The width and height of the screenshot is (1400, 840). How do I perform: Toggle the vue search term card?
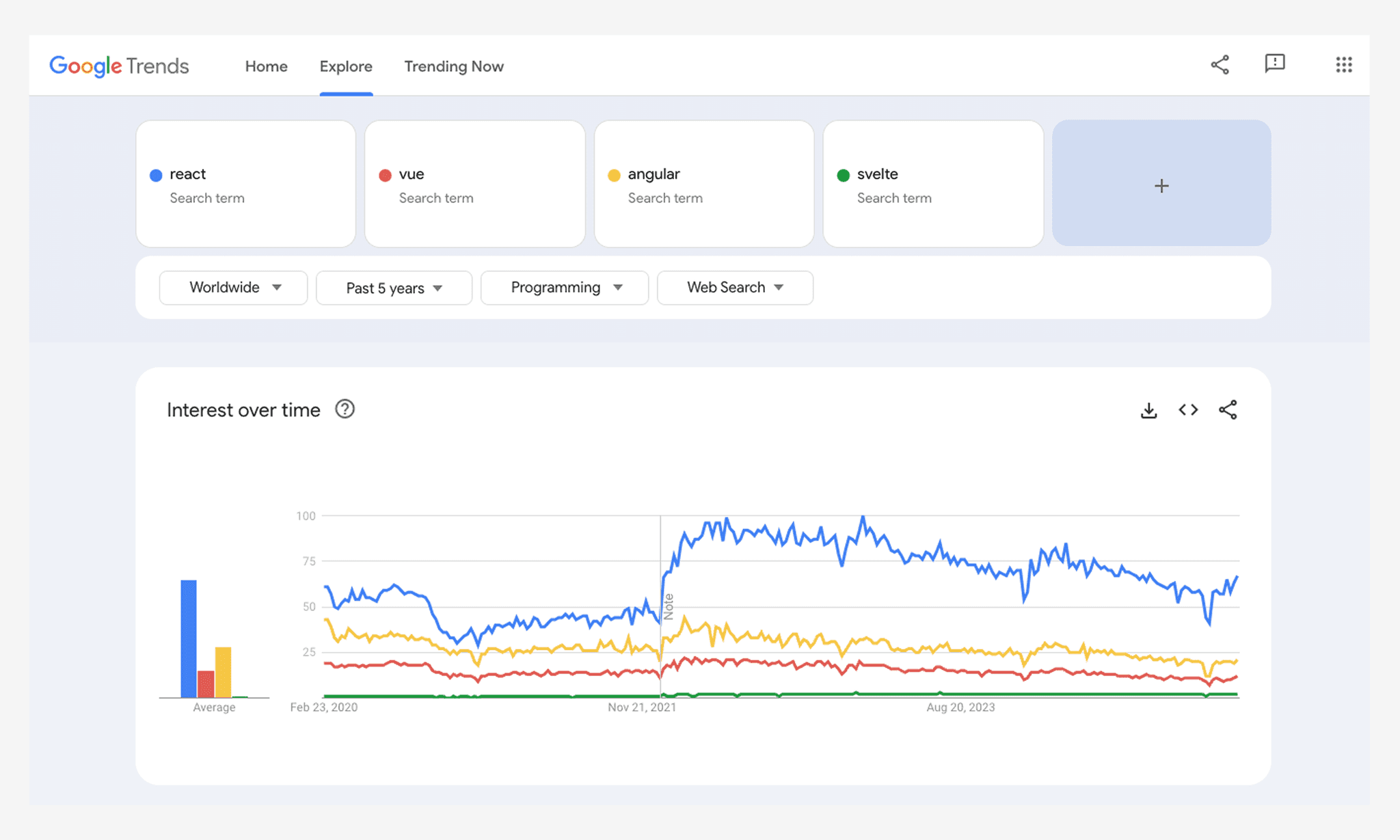click(474, 183)
